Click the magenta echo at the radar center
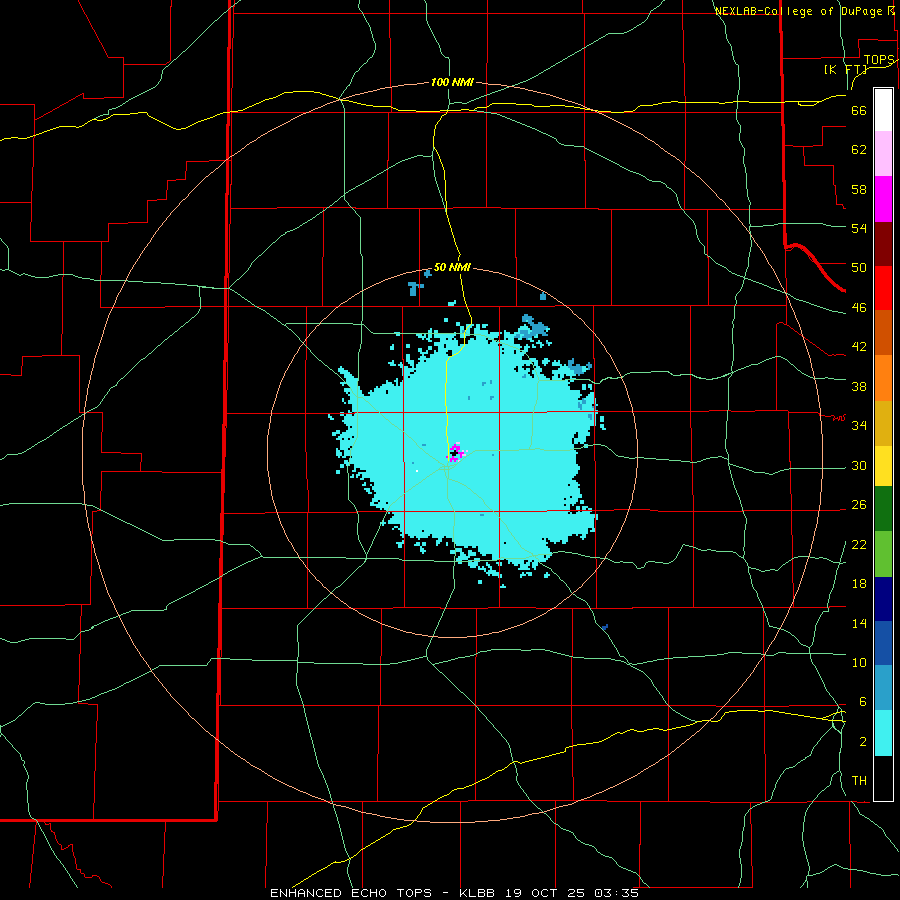900x900 pixels. pos(455,452)
